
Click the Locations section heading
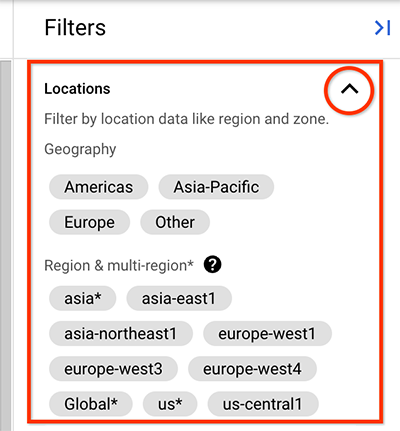click(x=77, y=89)
